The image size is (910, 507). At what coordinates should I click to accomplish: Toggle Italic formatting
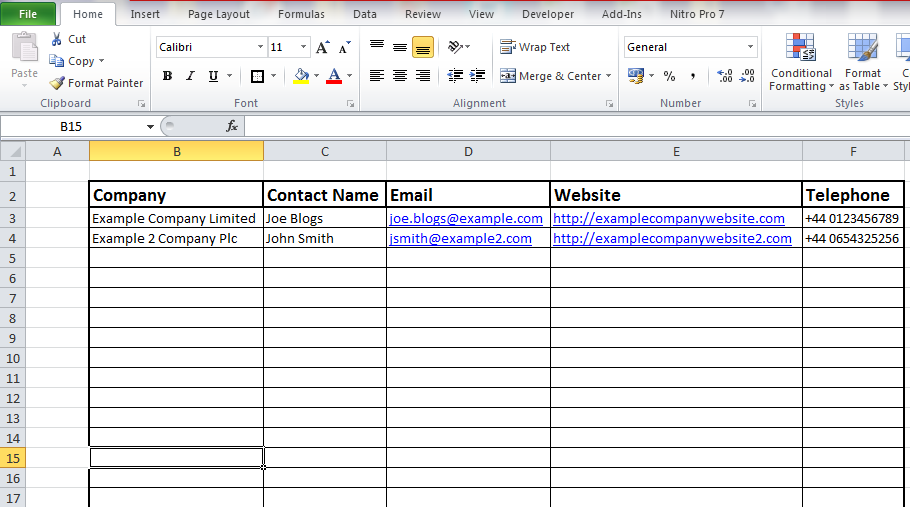(190, 76)
